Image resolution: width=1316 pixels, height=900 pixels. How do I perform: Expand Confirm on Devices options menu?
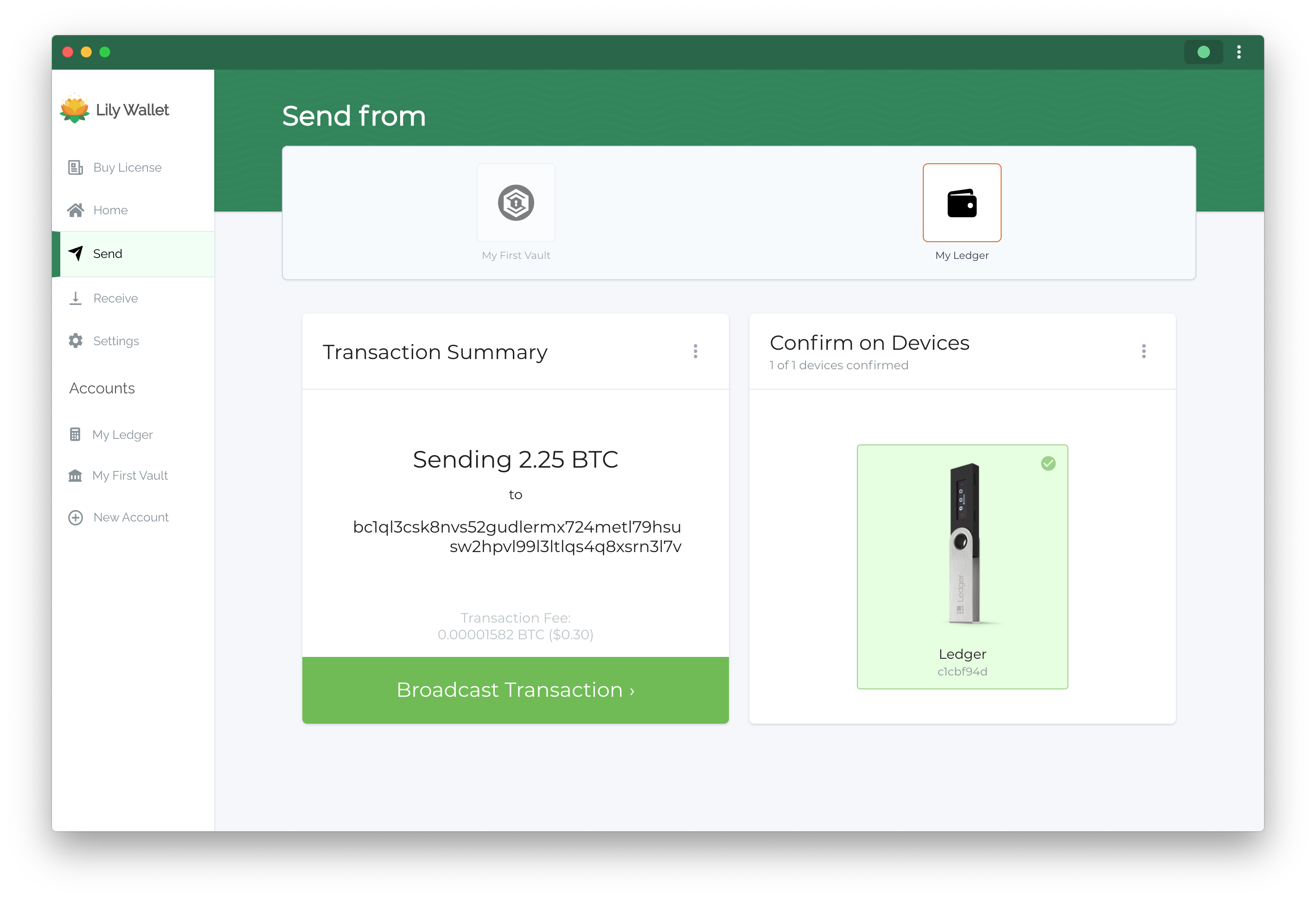click(x=1144, y=351)
